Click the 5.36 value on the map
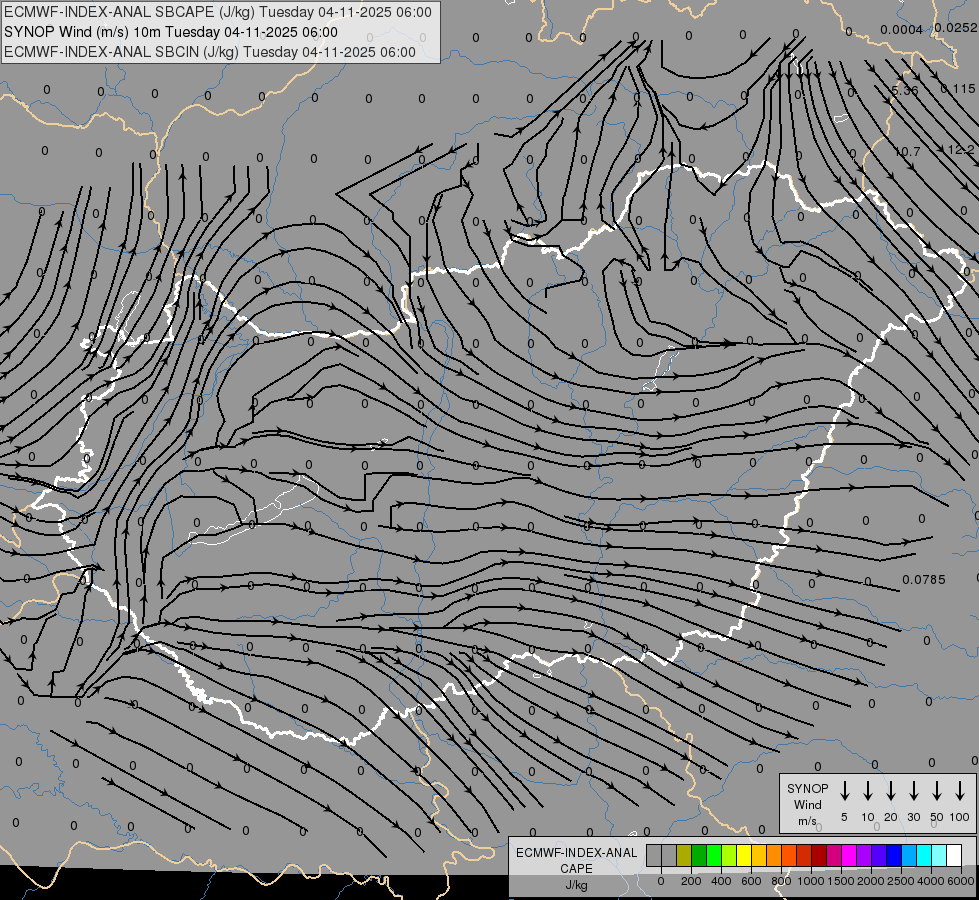This screenshot has width=979, height=900. pos(905,90)
